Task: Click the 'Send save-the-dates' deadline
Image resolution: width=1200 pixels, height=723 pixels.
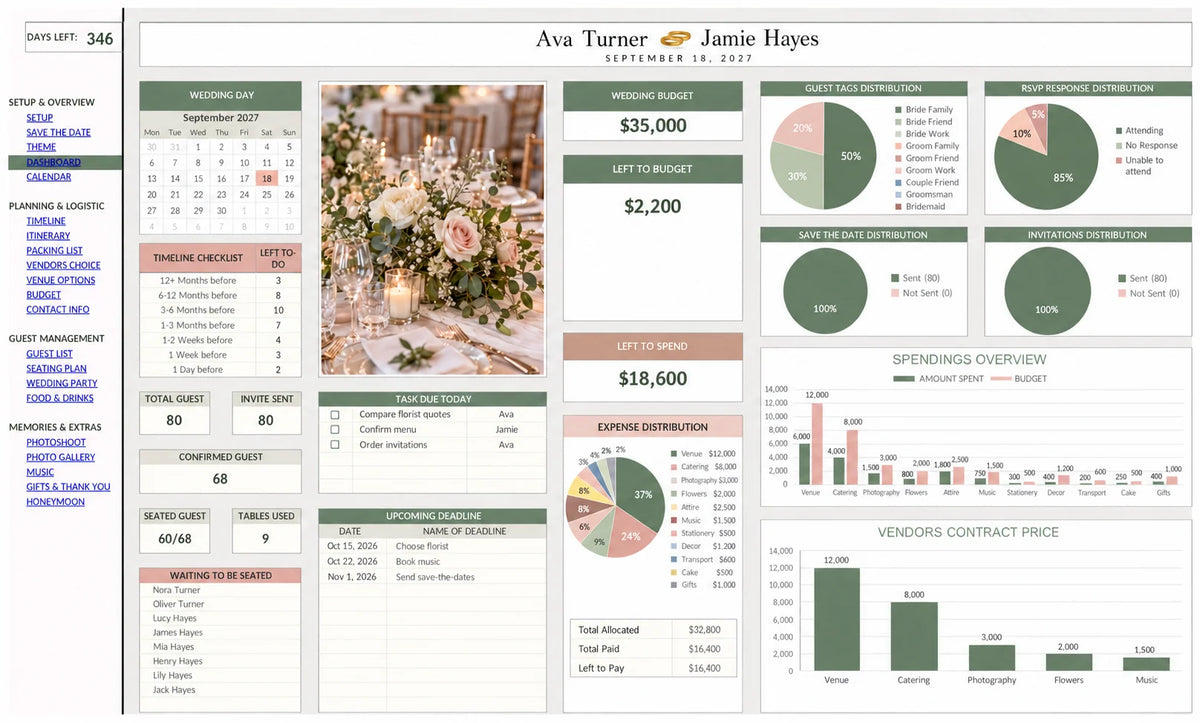Action: pos(435,577)
